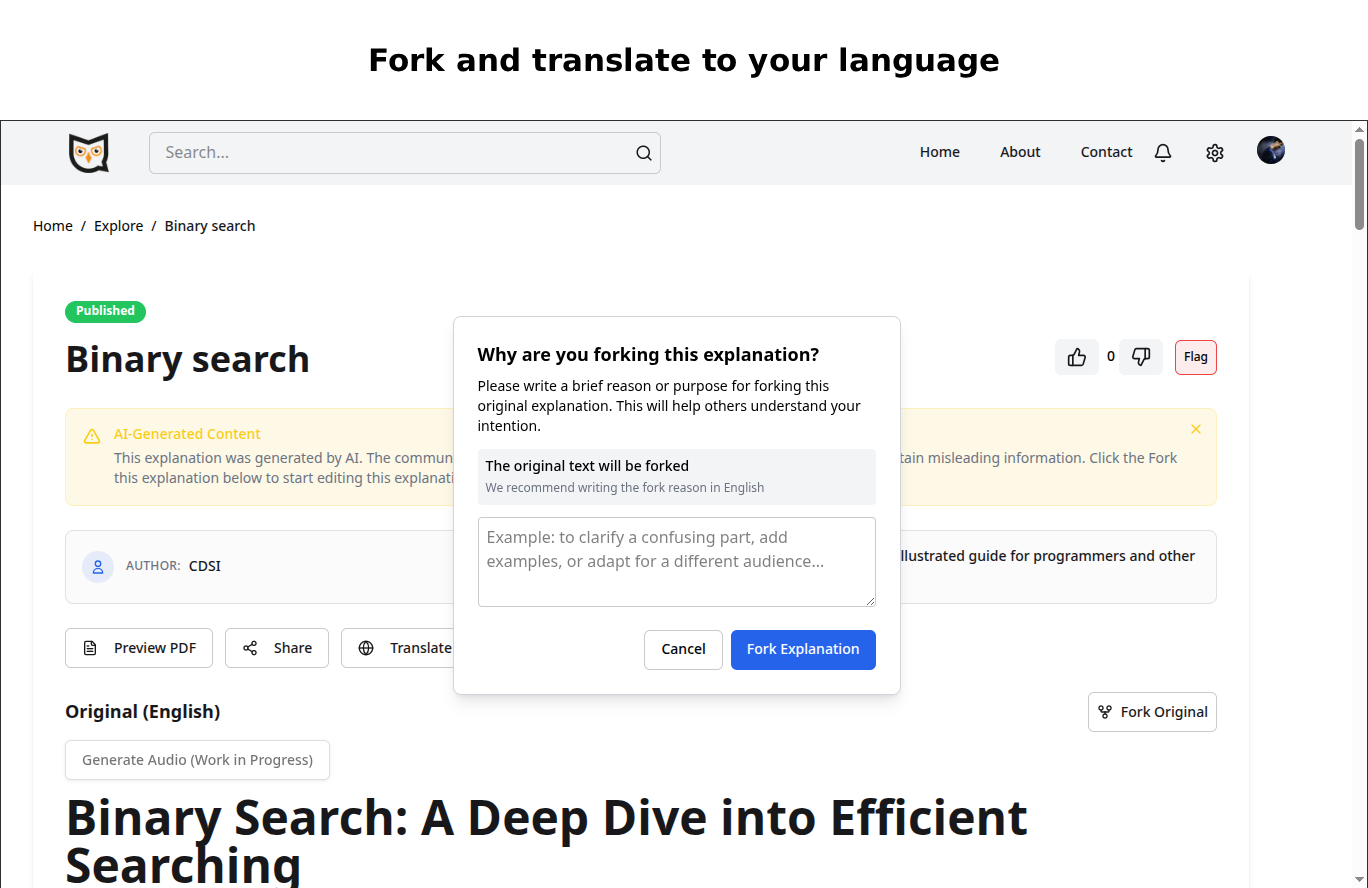
Task: Share the explanation
Action: point(277,648)
